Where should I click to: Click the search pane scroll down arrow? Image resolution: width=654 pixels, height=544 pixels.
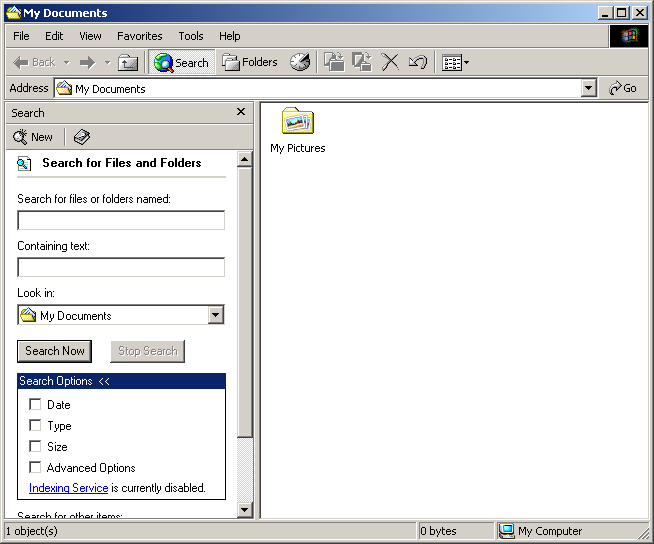(245, 510)
